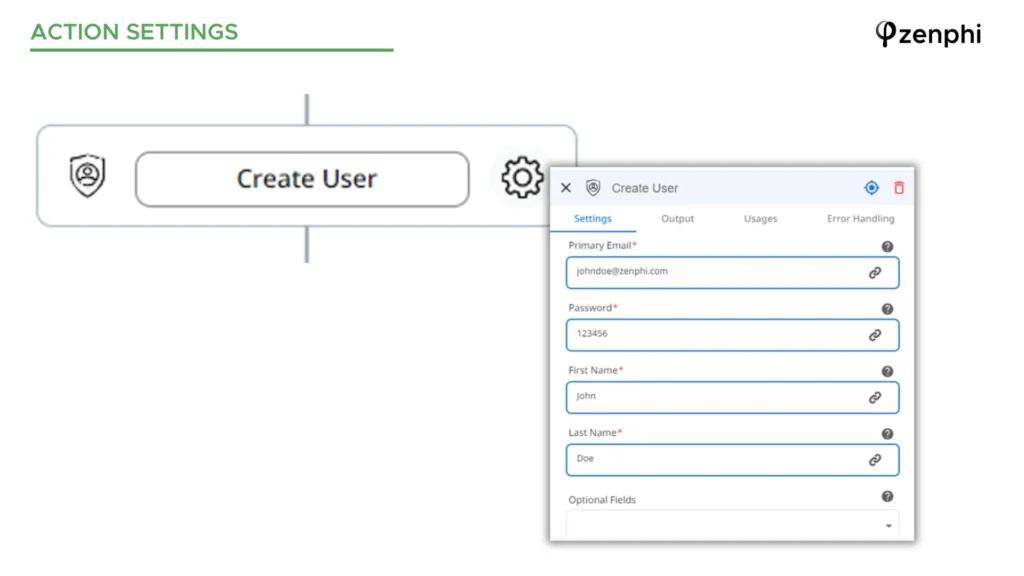Click the blue locate target icon
This screenshot has width=1024, height=576.
[871, 188]
